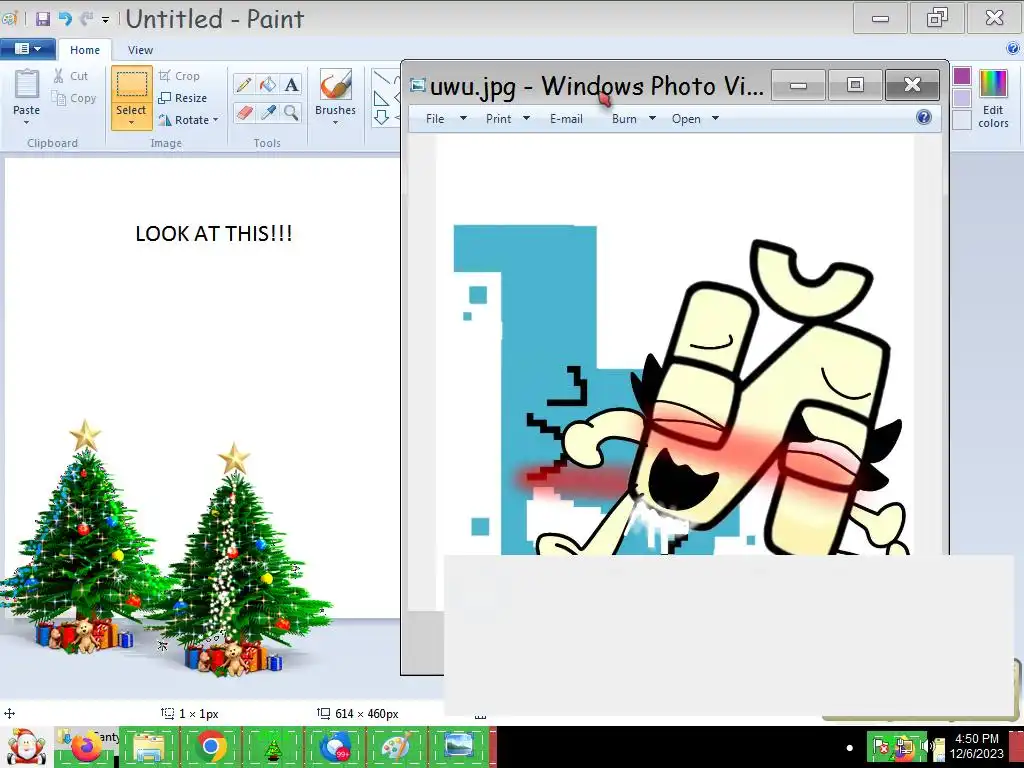The image size is (1024, 768).
Task: Click the Paste clipboard icon
Action: pos(27,84)
